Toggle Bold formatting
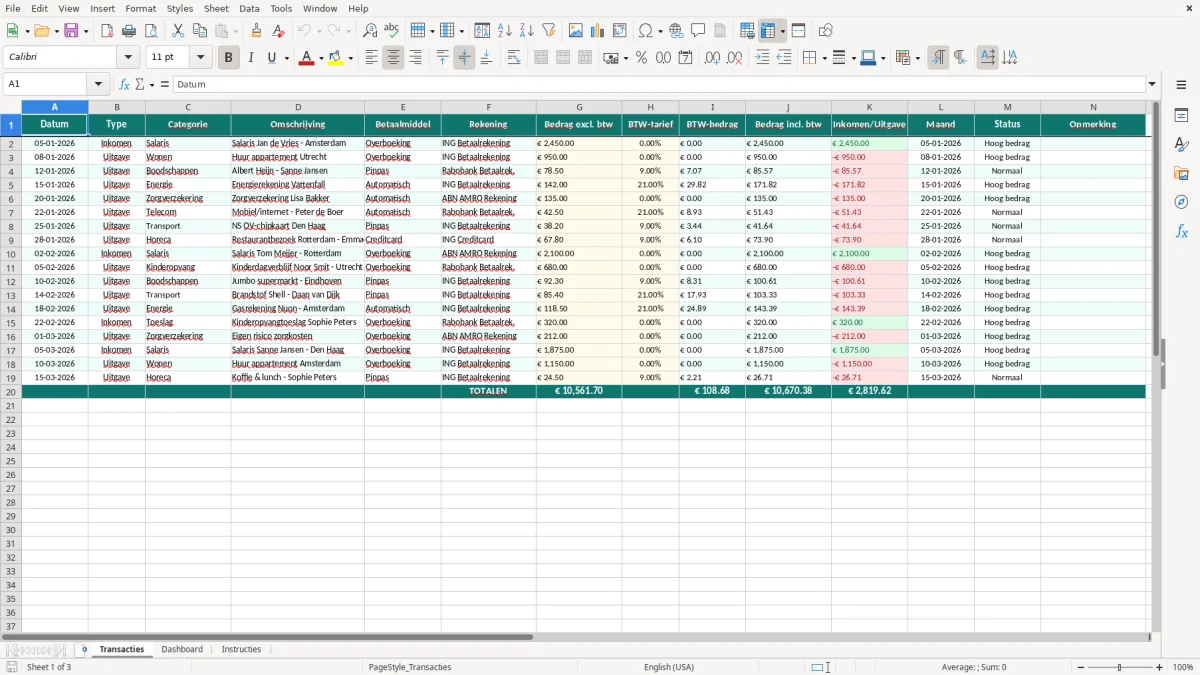 (x=228, y=58)
